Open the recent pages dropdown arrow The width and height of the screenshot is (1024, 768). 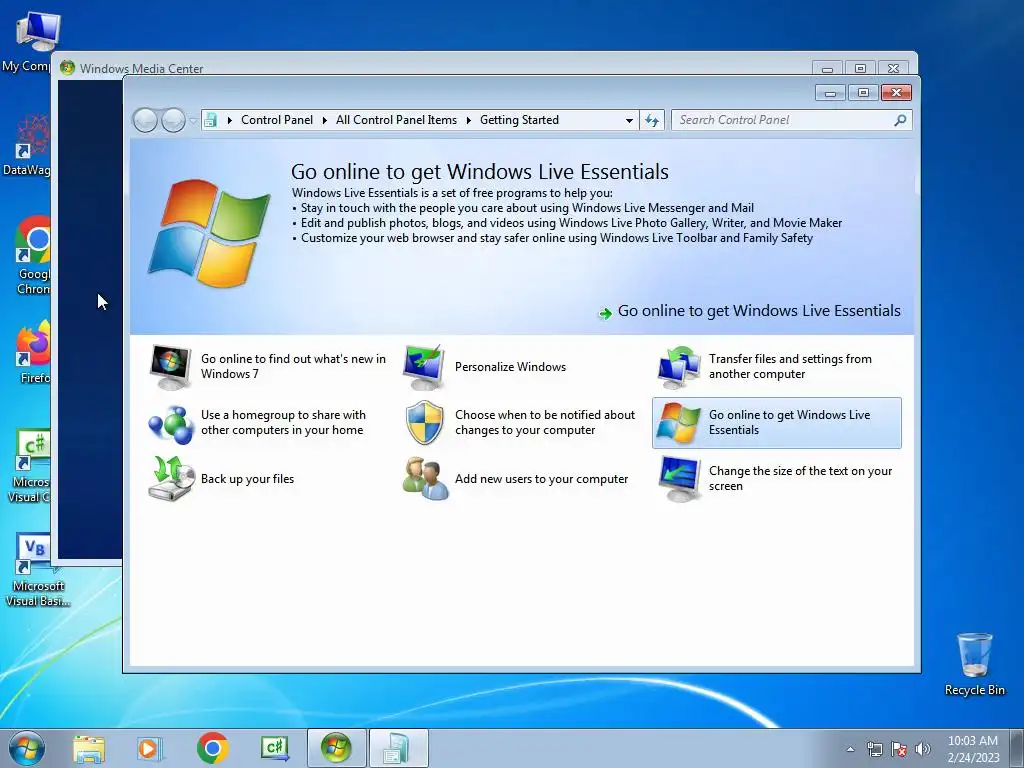tap(192, 120)
